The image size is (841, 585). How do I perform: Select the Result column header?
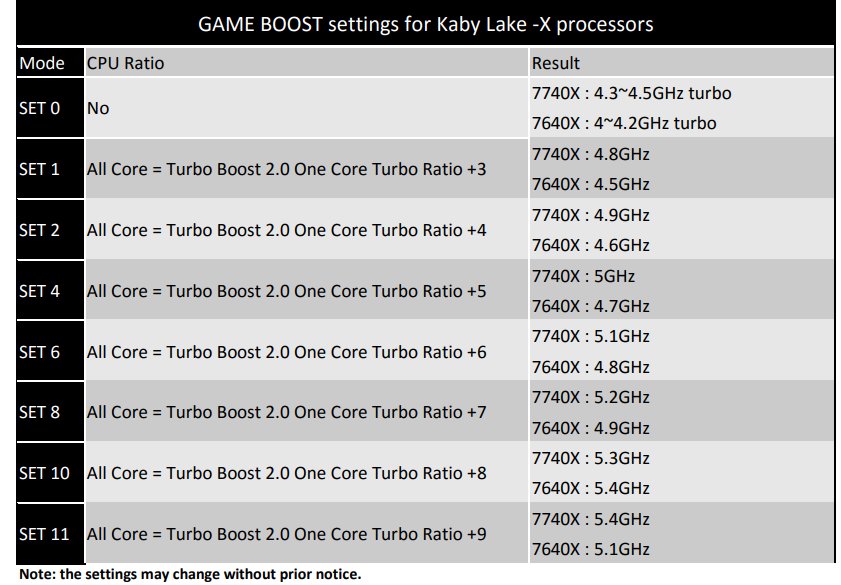click(x=682, y=63)
